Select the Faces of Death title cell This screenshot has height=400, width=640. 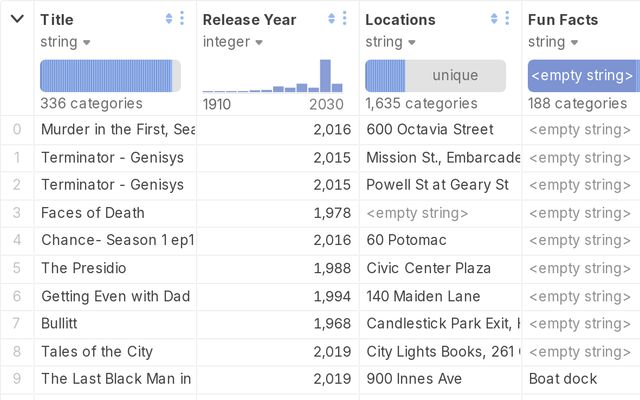click(x=92, y=212)
